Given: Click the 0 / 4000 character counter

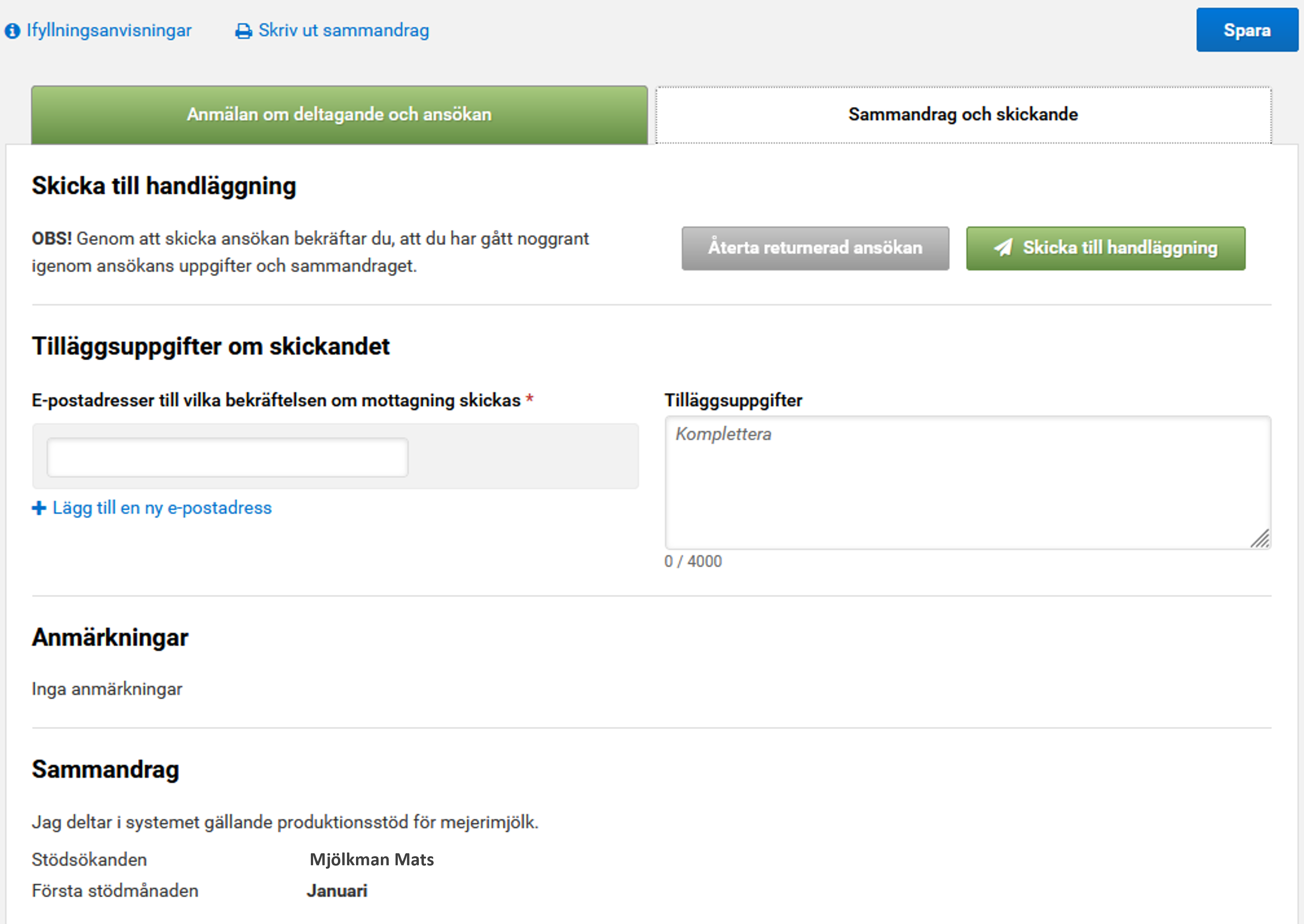Looking at the screenshot, I should coord(692,561).
